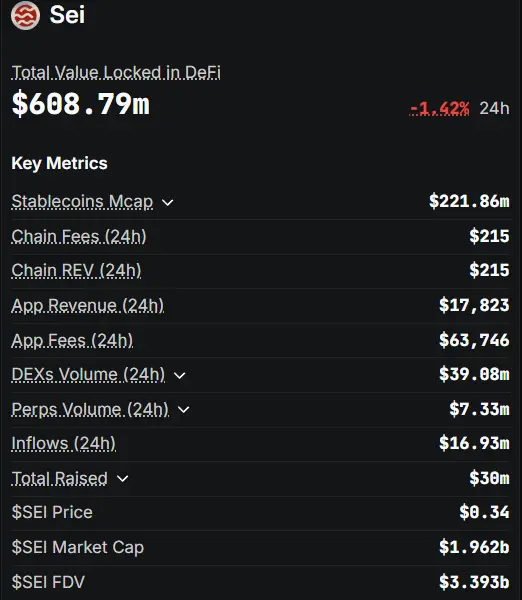522x600 pixels.
Task: Expand the DEXs Volume (24h) chevron
Action: [179, 375]
